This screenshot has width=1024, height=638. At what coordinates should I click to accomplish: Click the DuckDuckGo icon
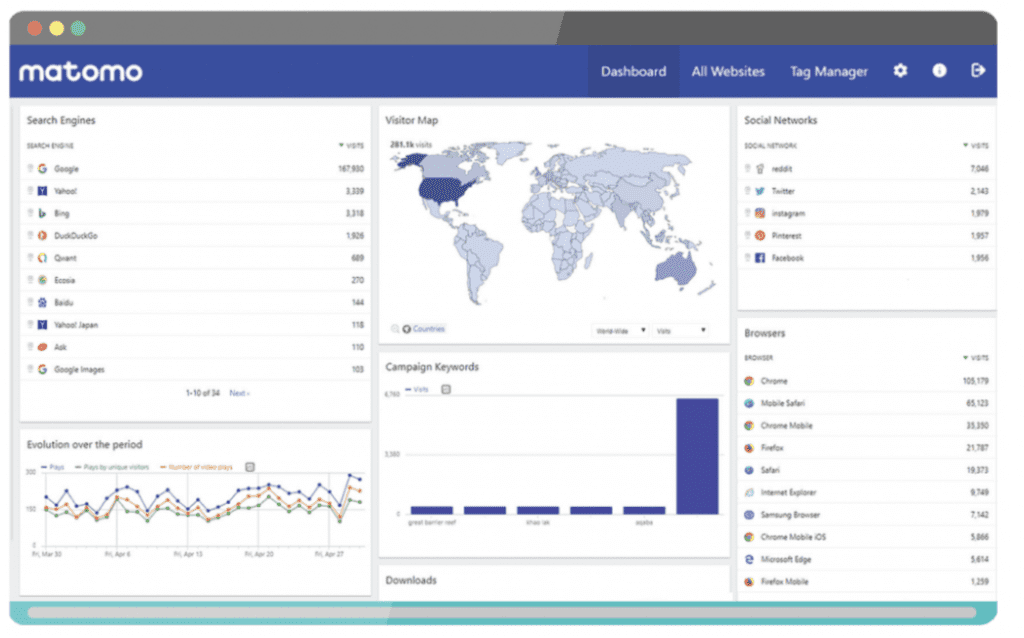click(43, 238)
